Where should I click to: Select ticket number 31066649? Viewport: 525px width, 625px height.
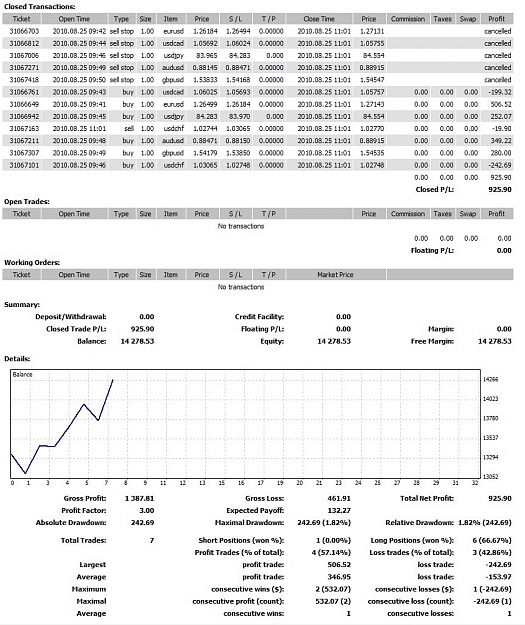tap(24, 104)
